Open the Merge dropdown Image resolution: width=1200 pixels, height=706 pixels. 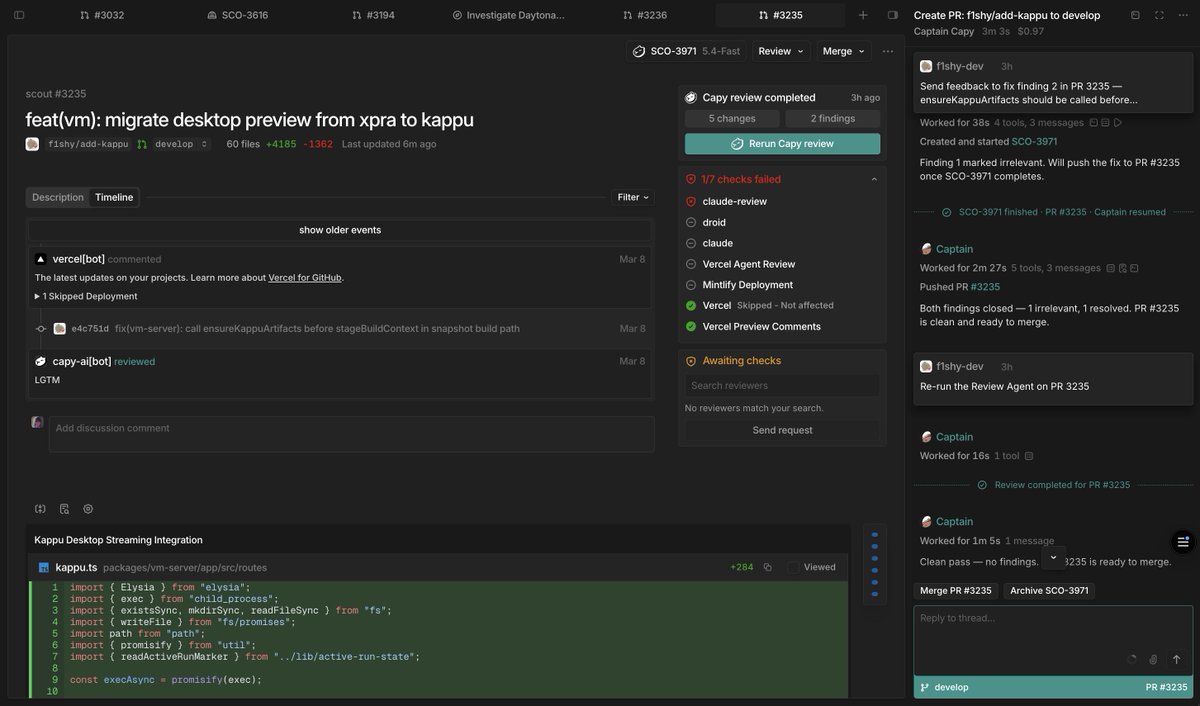point(843,51)
